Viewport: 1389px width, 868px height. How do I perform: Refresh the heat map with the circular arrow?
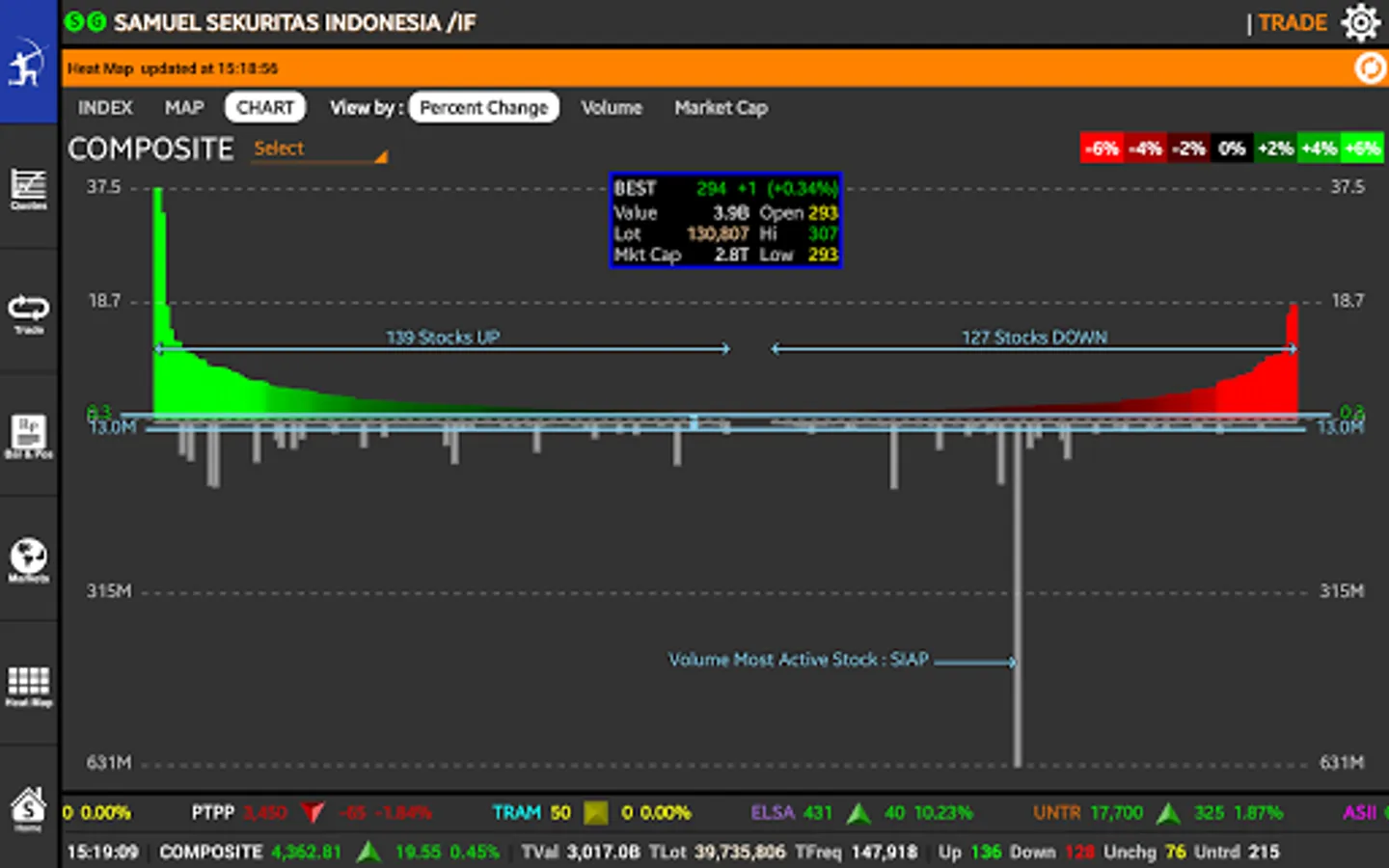[x=1370, y=68]
